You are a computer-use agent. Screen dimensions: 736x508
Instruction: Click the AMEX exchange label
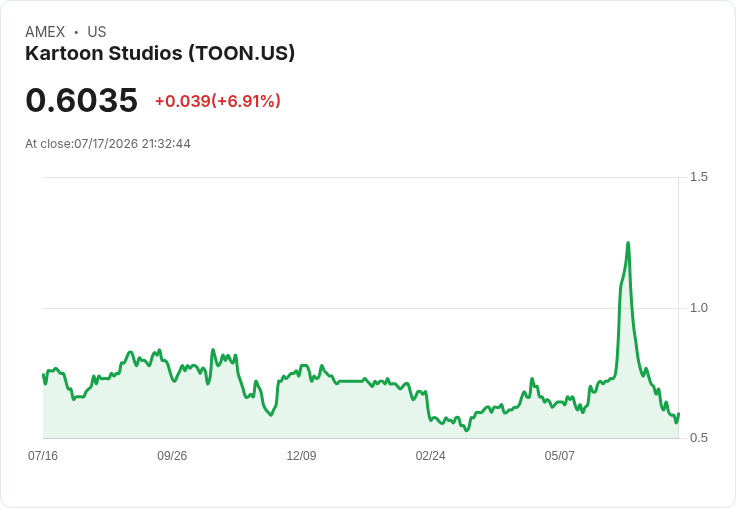(45, 32)
